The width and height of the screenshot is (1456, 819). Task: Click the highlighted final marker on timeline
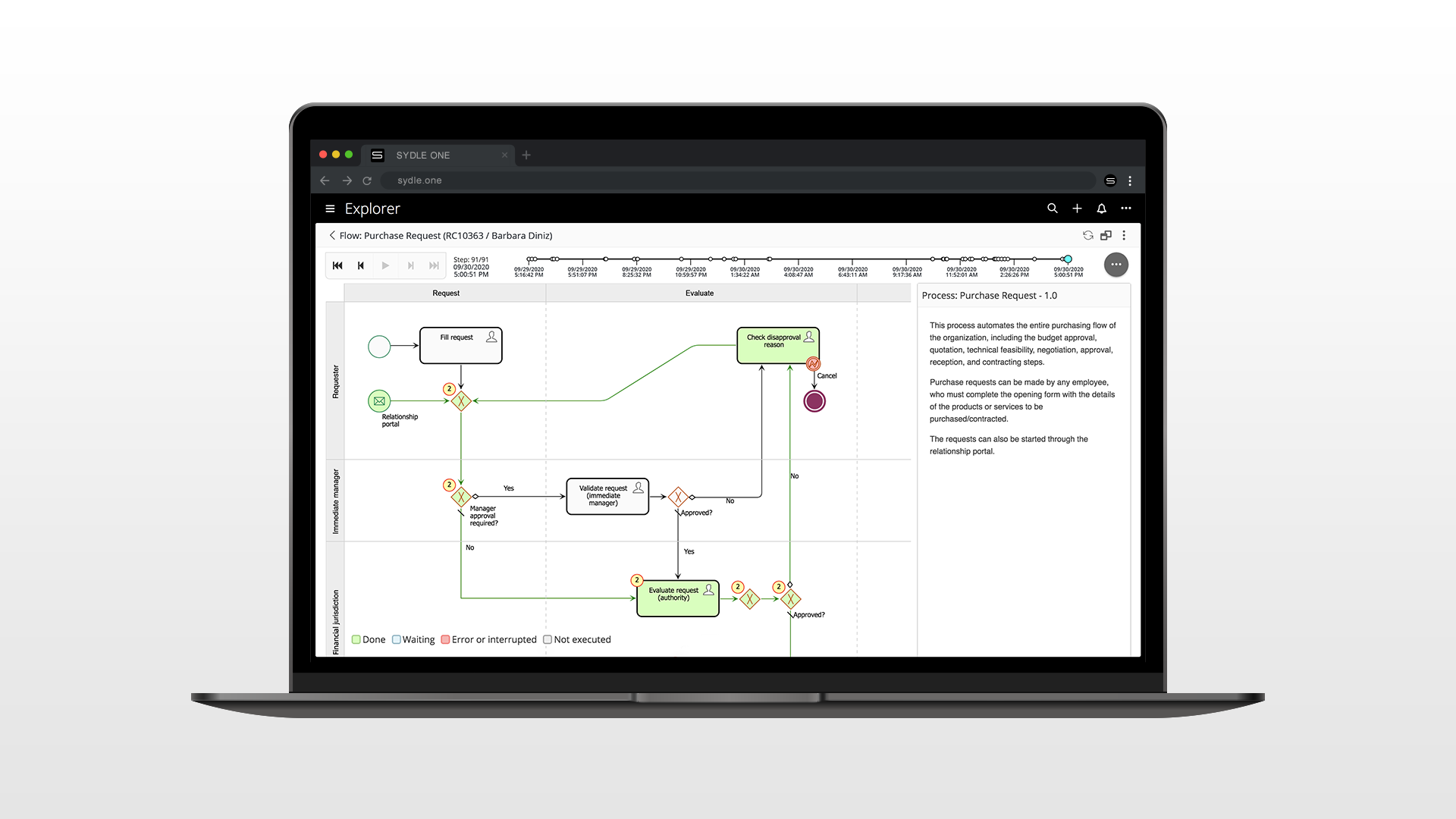pyautogui.click(x=1068, y=259)
